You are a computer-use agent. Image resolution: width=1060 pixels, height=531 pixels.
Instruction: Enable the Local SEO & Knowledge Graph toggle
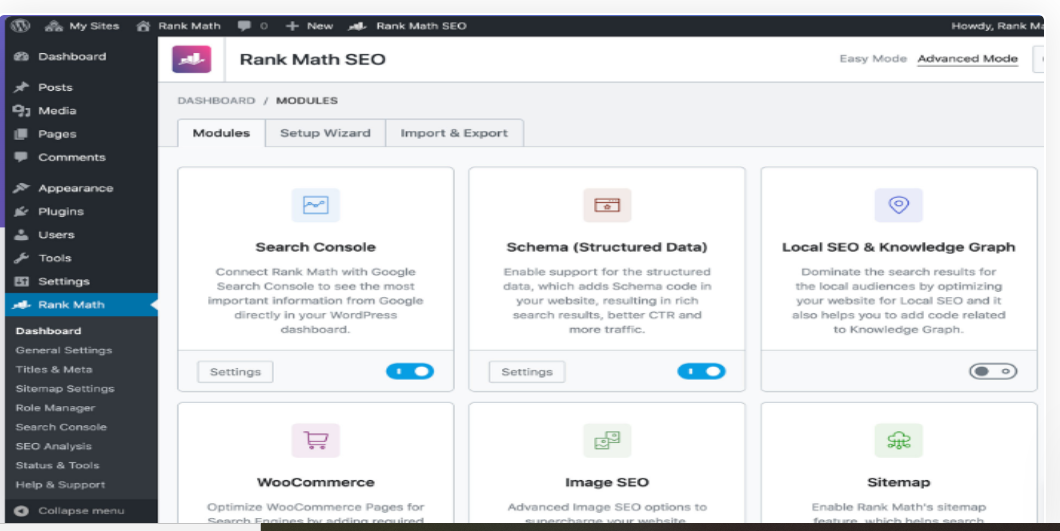coord(992,371)
